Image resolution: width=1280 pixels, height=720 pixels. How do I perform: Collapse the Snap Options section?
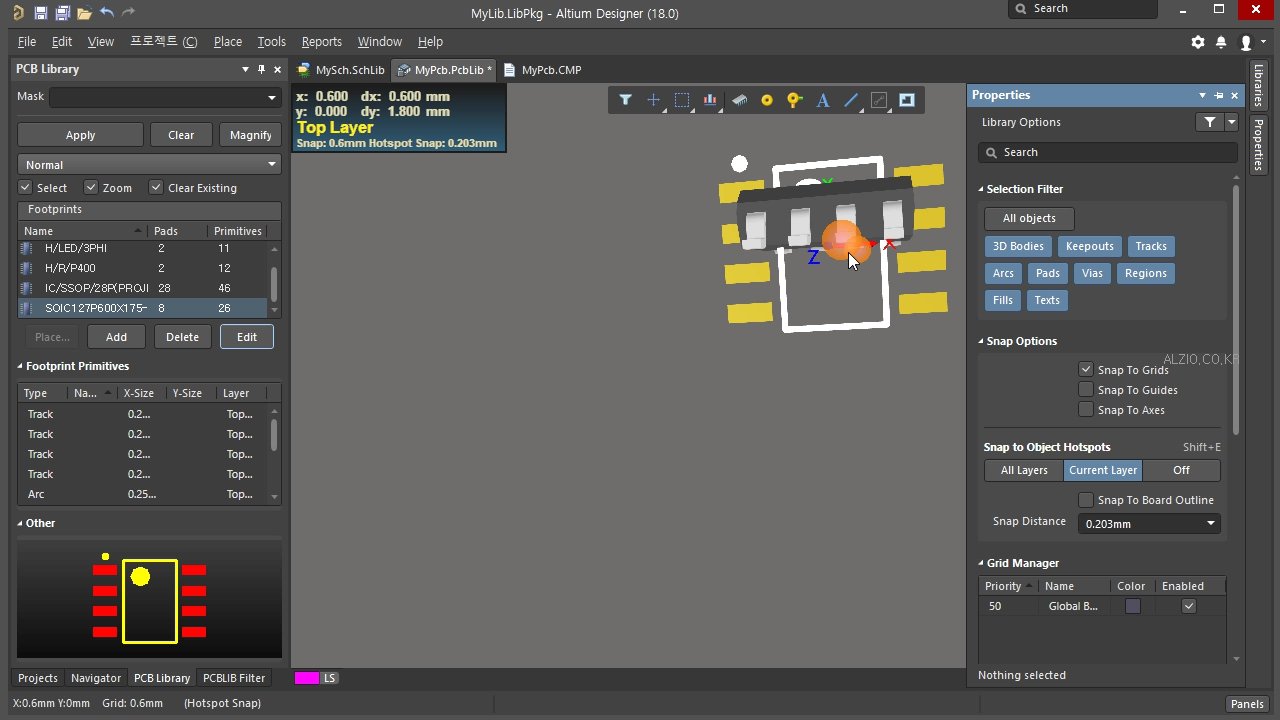tap(981, 341)
